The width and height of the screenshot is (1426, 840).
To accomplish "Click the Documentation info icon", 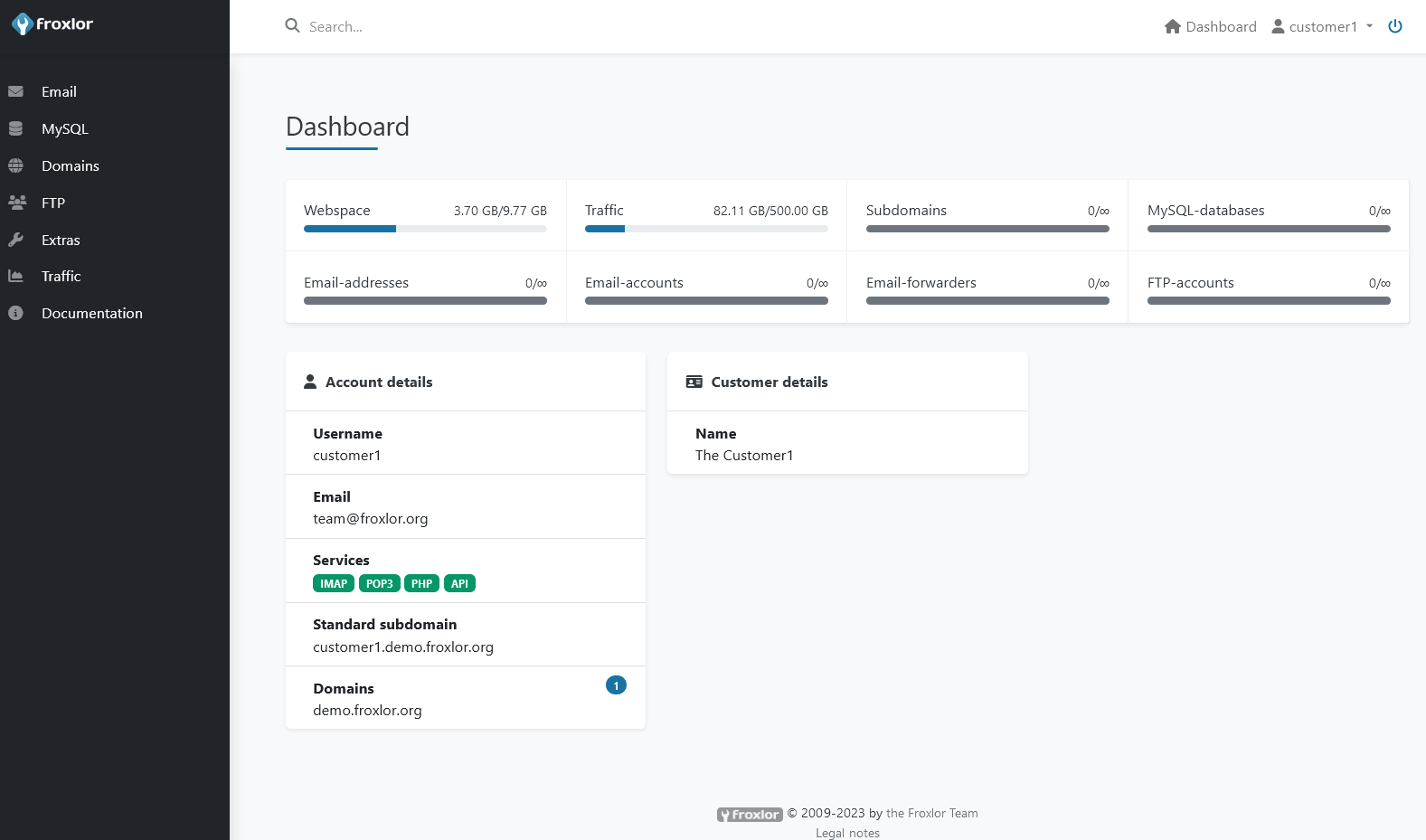I will [x=15, y=313].
